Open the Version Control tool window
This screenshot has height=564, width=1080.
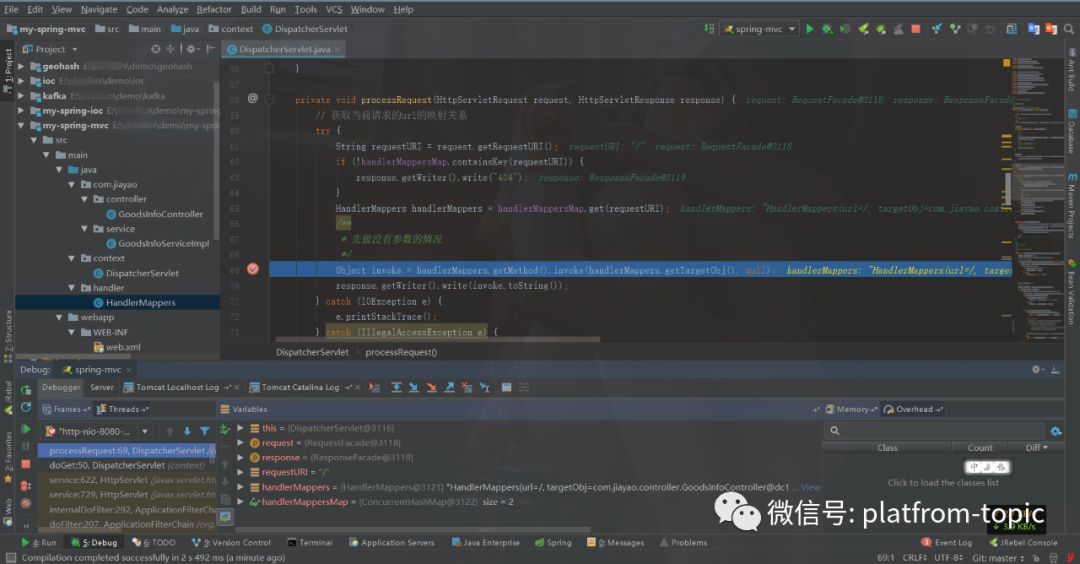pos(231,543)
